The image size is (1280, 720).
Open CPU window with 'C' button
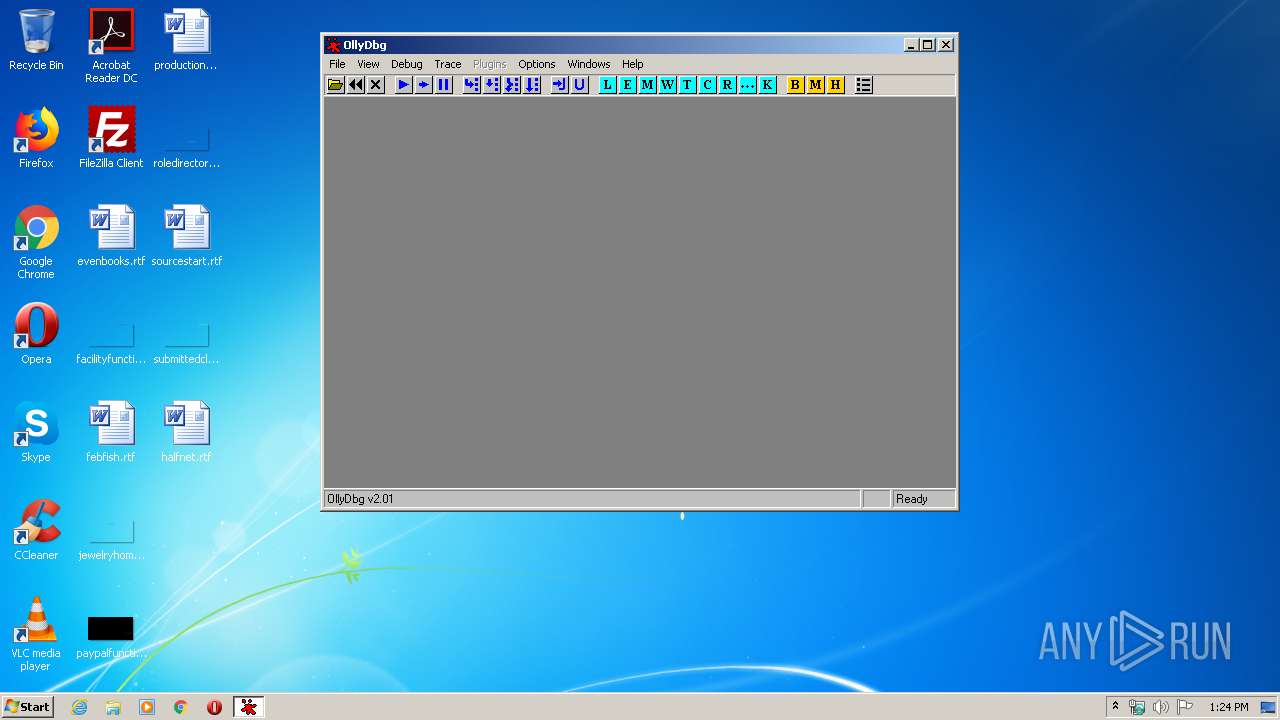click(x=707, y=85)
